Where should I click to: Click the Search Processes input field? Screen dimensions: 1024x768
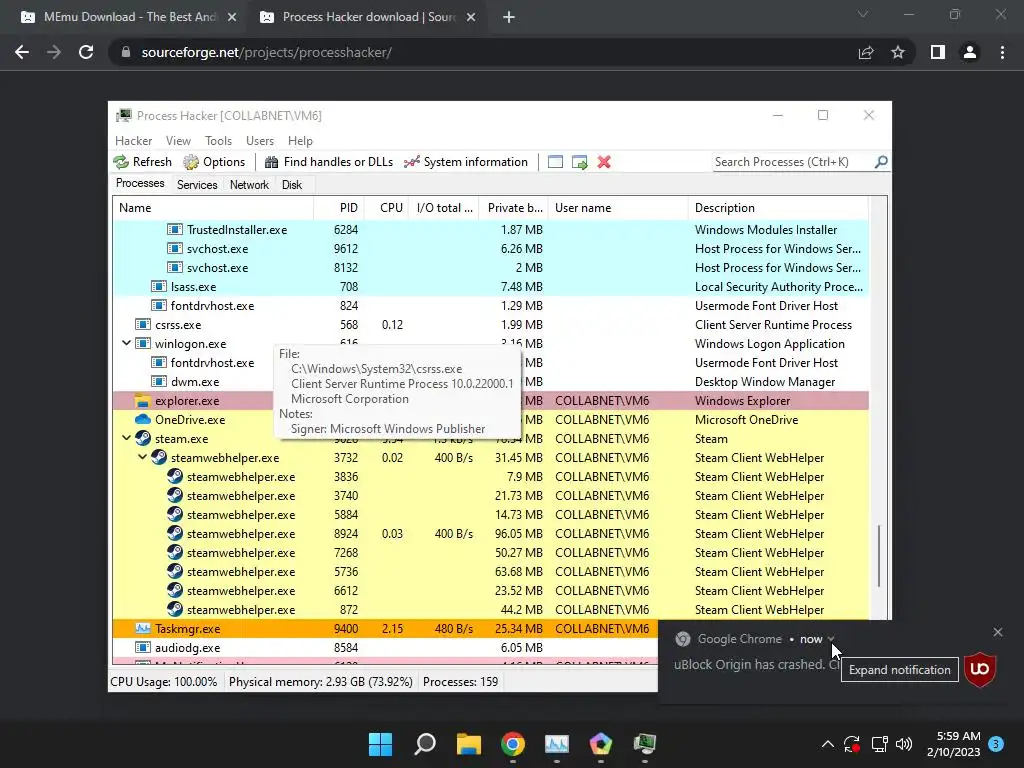[x=792, y=161]
